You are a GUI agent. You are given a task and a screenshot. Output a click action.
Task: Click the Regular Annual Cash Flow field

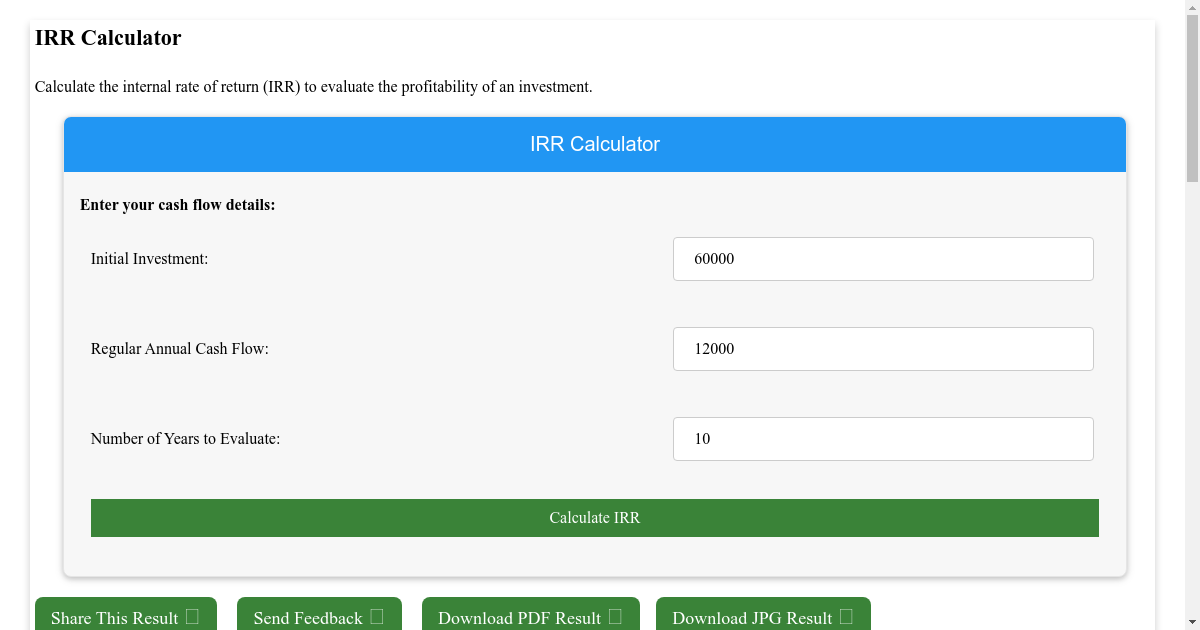(x=882, y=349)
